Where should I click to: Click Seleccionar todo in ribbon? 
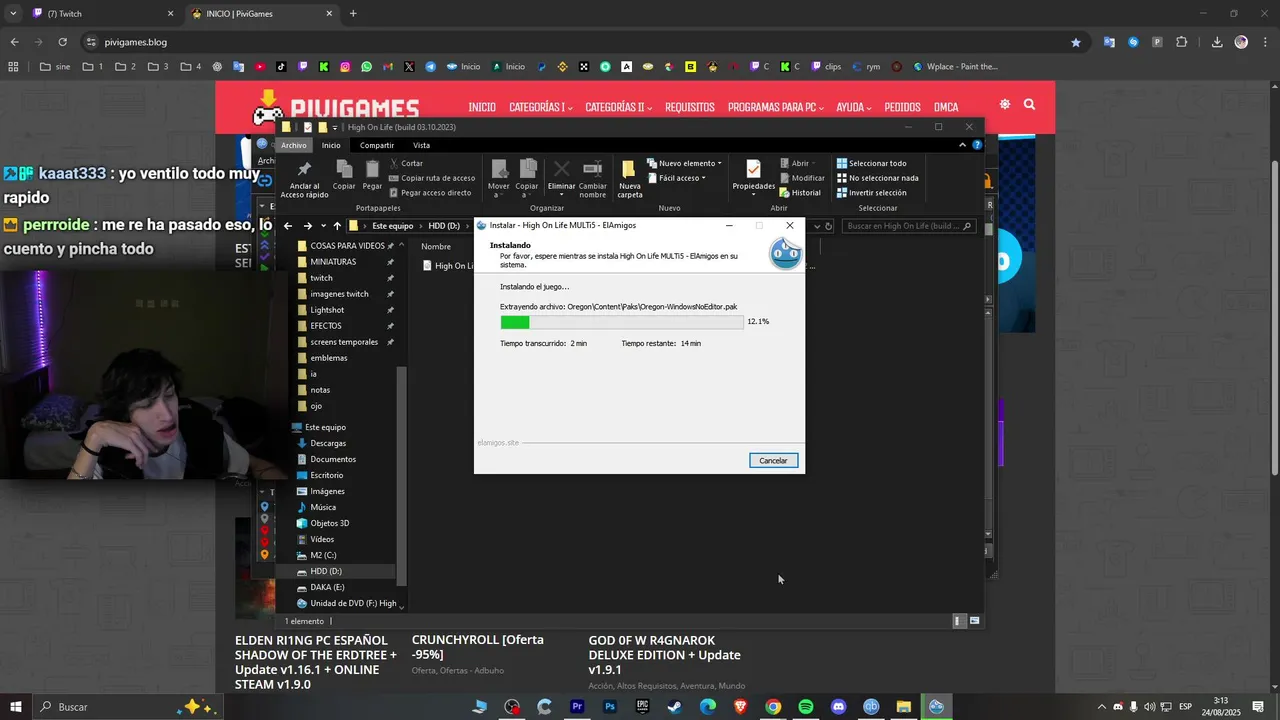point(871,163)
